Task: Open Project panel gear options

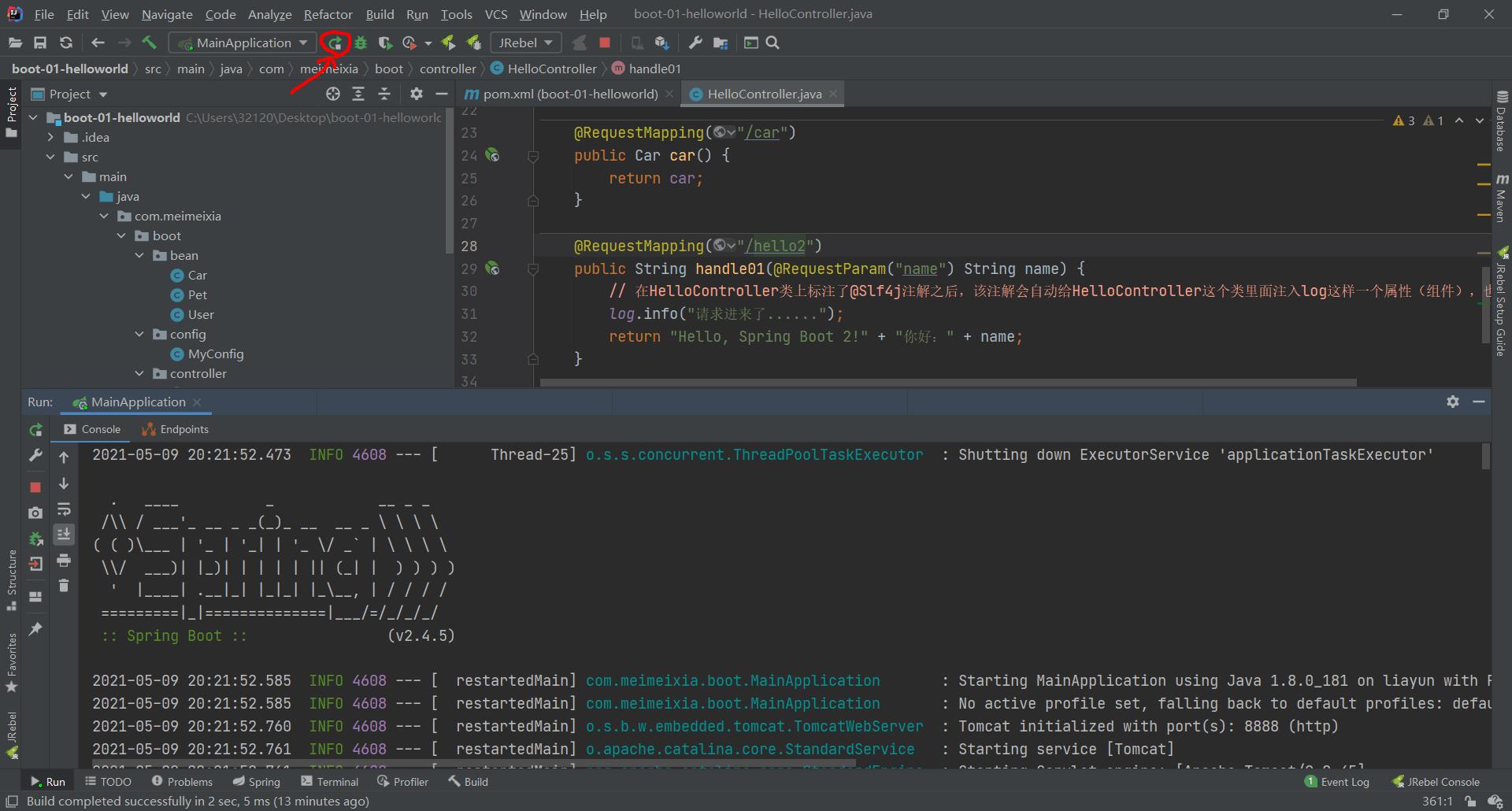Action: pos(417,94)
